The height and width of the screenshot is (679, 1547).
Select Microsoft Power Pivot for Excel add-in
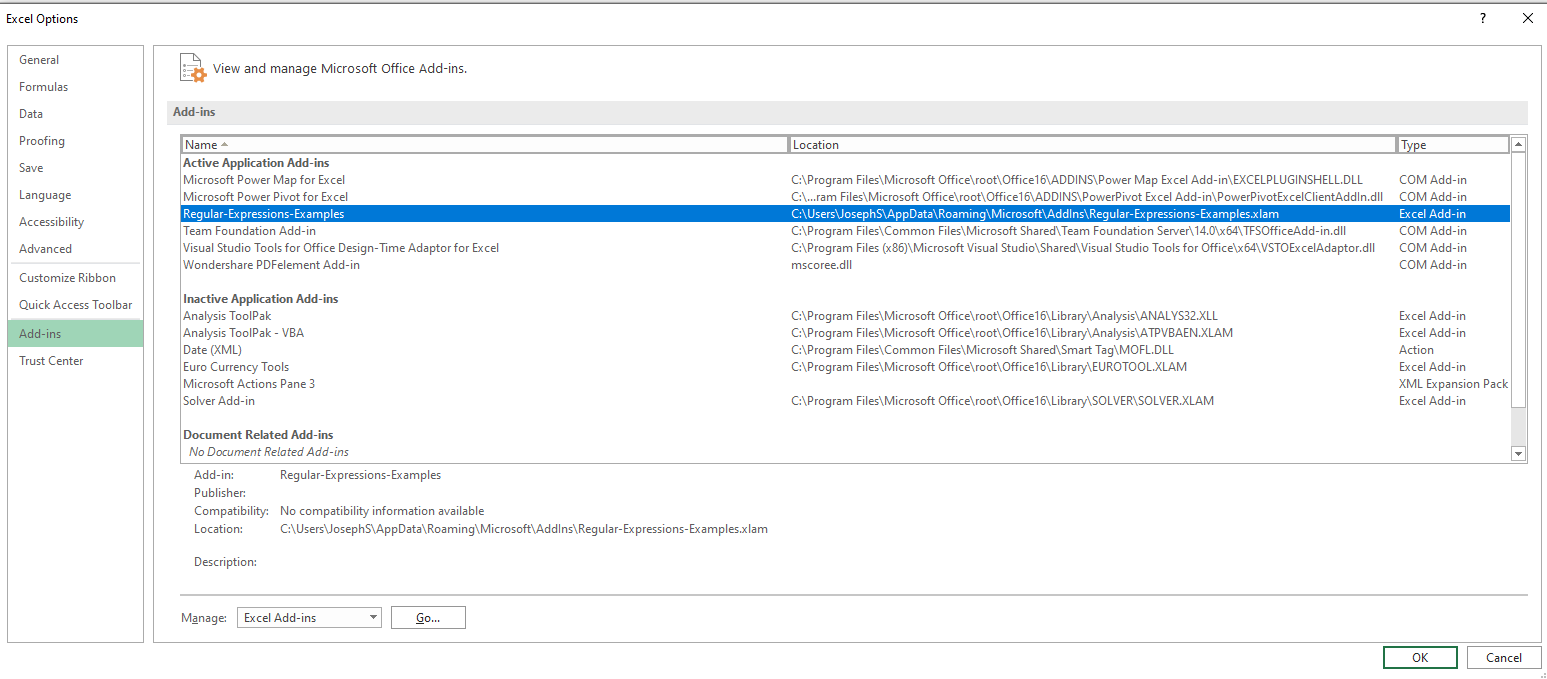tap(845, 197)
